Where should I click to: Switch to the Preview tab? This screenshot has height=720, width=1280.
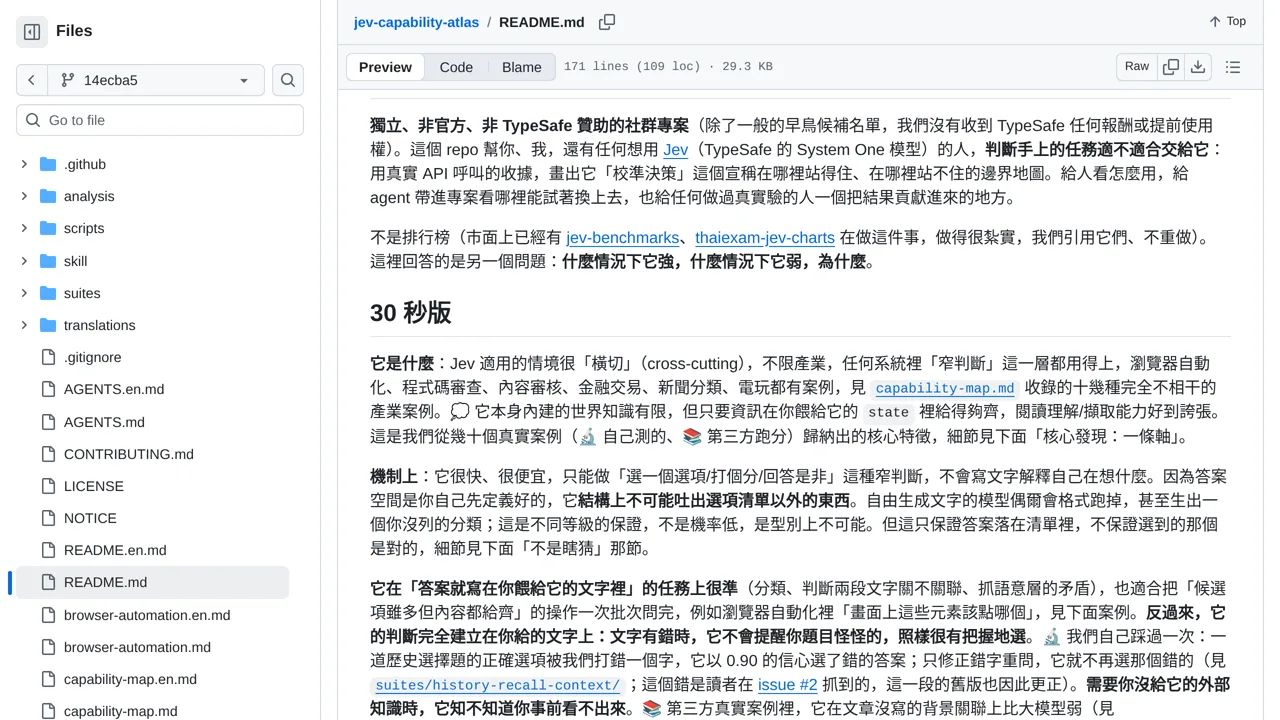pyautogui.click(x=385, y=67)
